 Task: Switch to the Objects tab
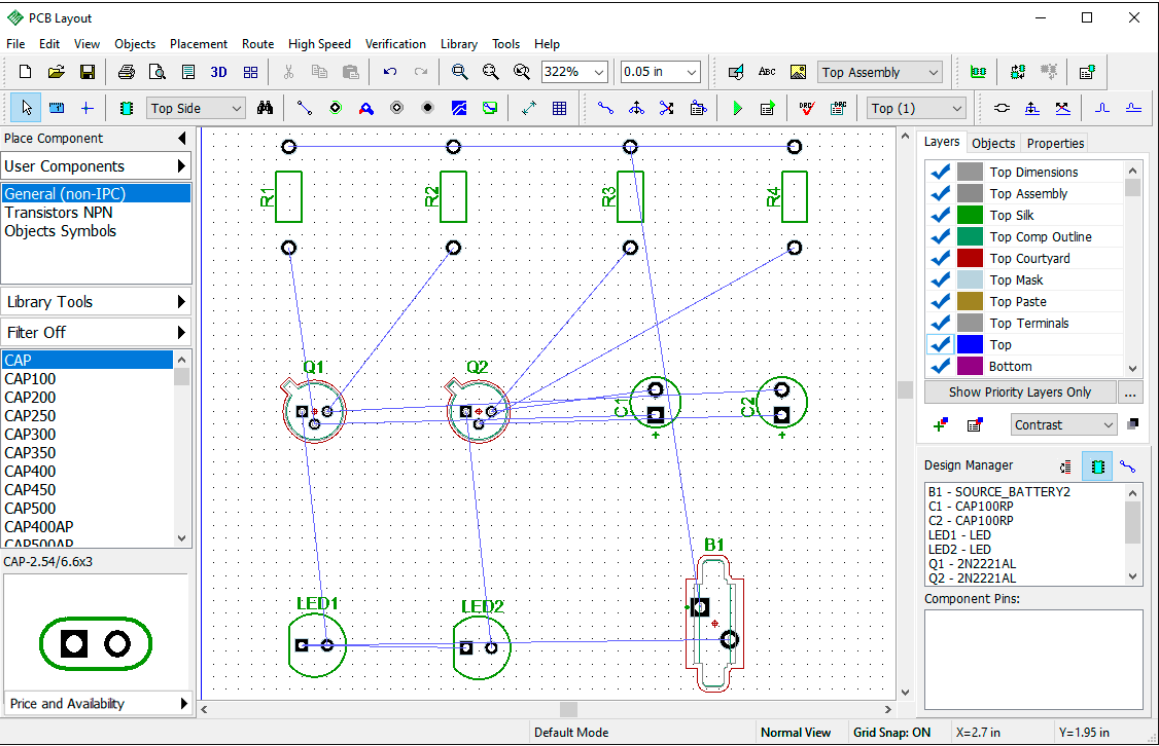(993, 143)
